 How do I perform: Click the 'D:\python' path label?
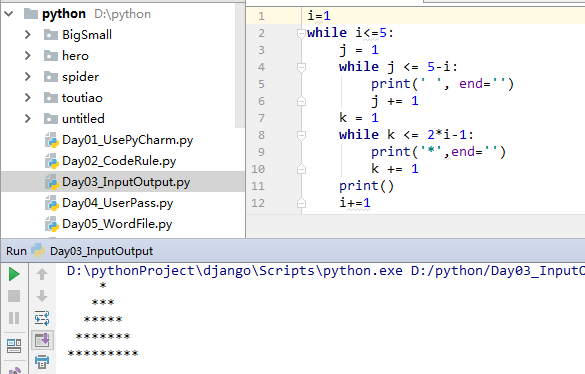coord(122,14)
